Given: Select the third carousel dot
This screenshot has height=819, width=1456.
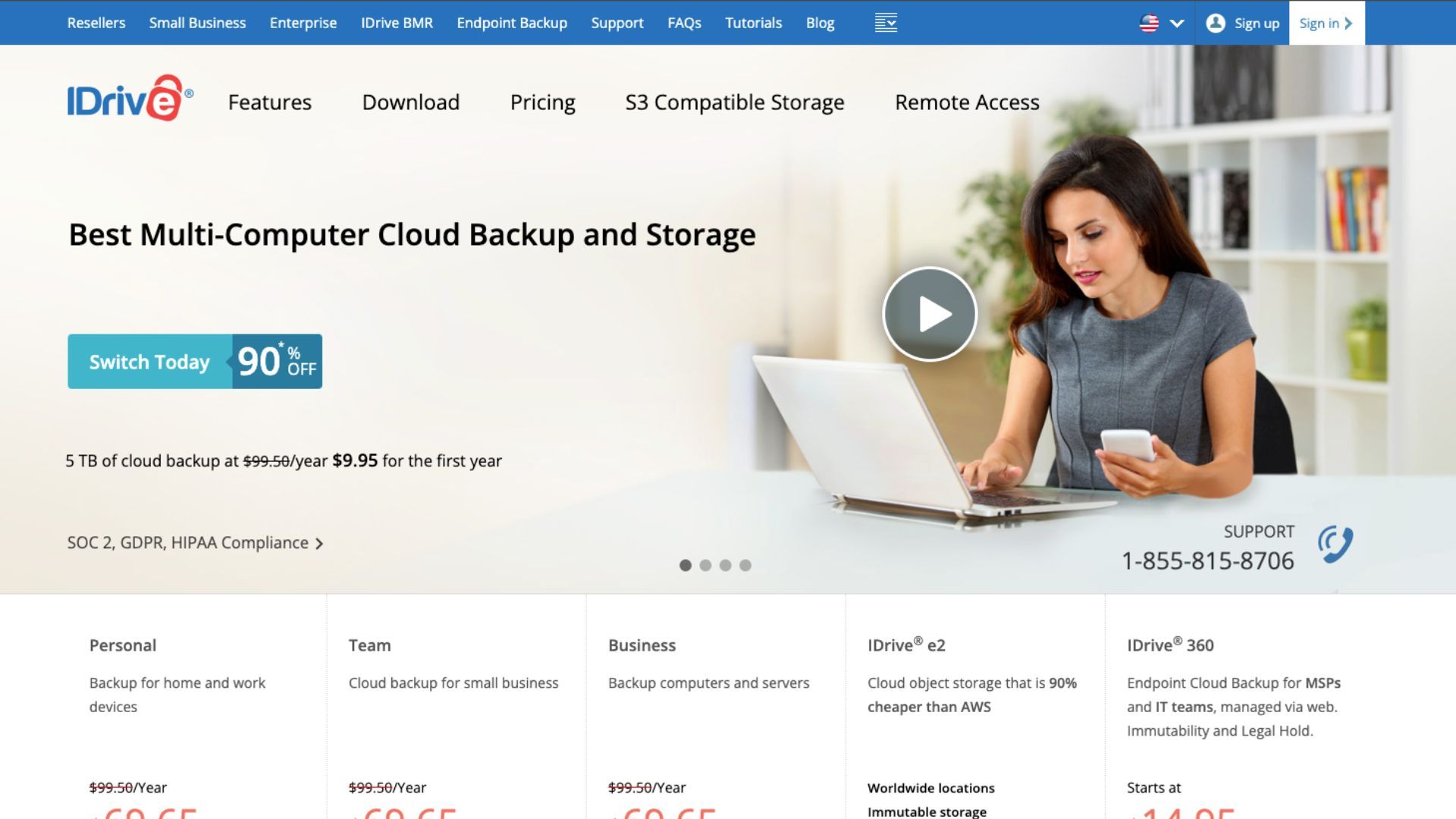Looking at the screenshot, I should coord(726,565).
